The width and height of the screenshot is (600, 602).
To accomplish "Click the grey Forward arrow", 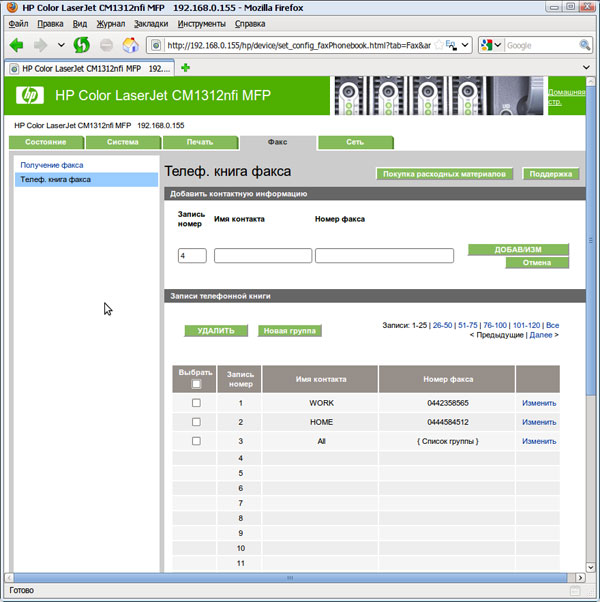I will pos(40,45).
